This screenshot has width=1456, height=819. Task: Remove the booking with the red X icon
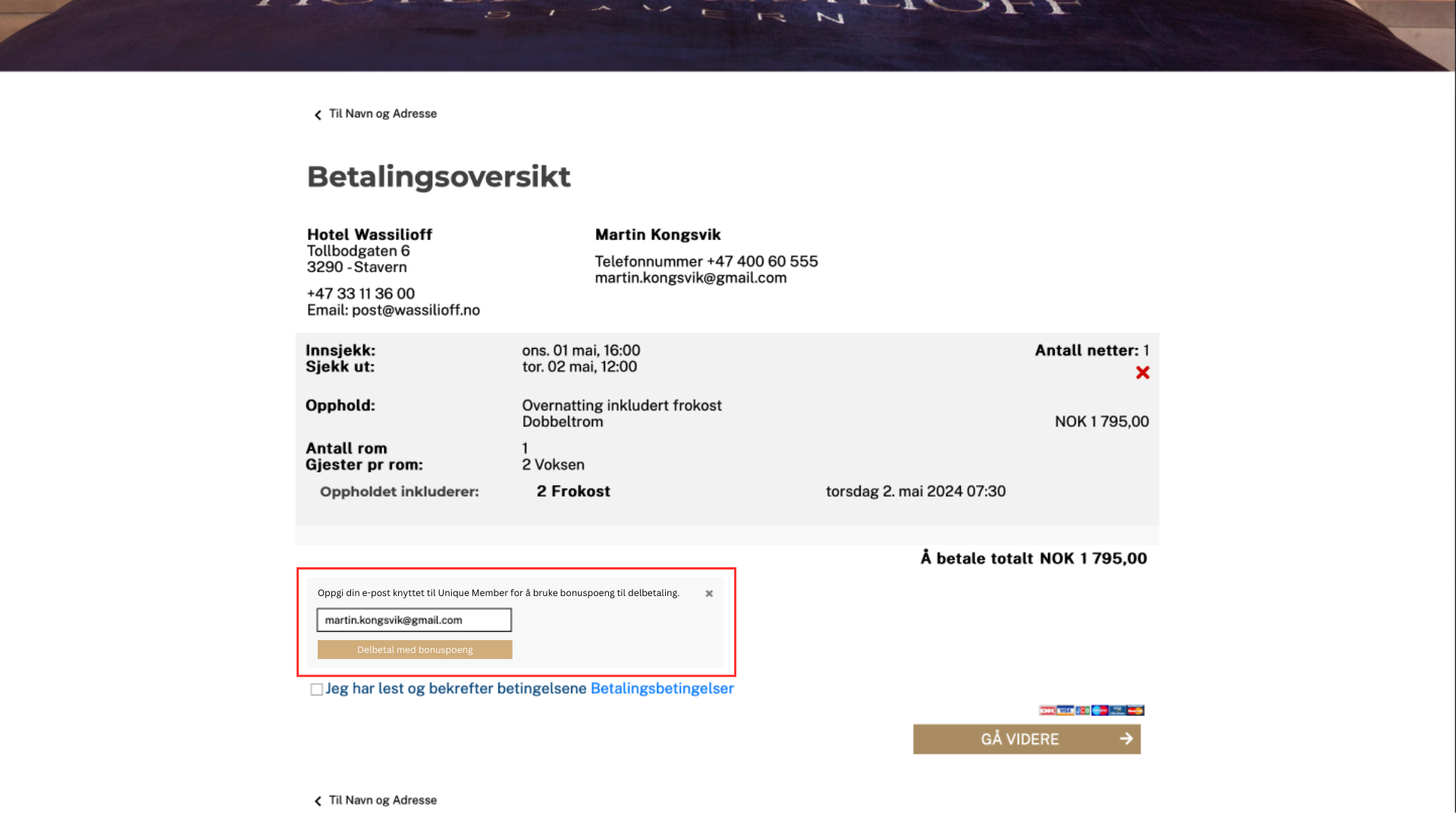coord(1142,372)
